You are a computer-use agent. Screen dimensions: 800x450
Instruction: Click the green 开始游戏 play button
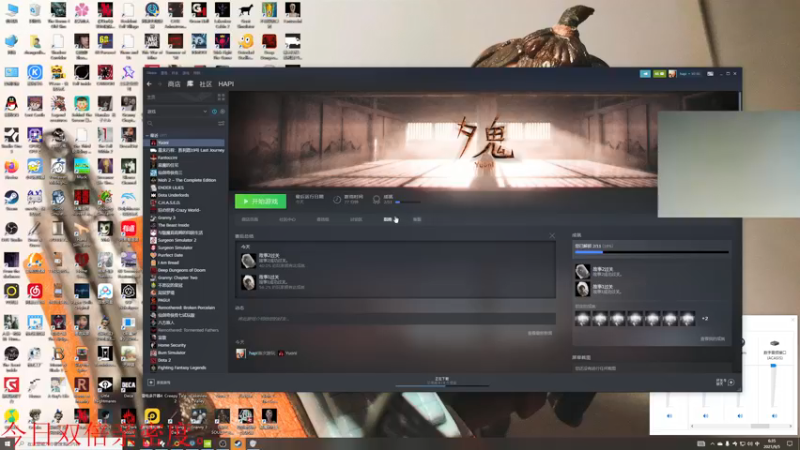[x=260, y=202]
